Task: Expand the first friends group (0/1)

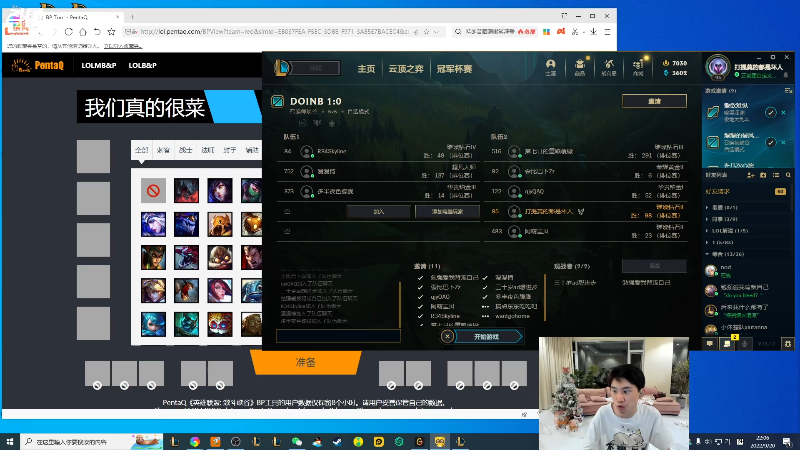Action: [x=746, y=208]
